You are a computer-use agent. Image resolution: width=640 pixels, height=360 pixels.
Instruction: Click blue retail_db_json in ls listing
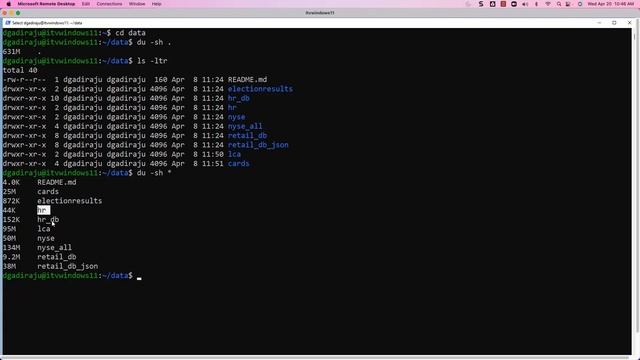(x=258, y=145)
